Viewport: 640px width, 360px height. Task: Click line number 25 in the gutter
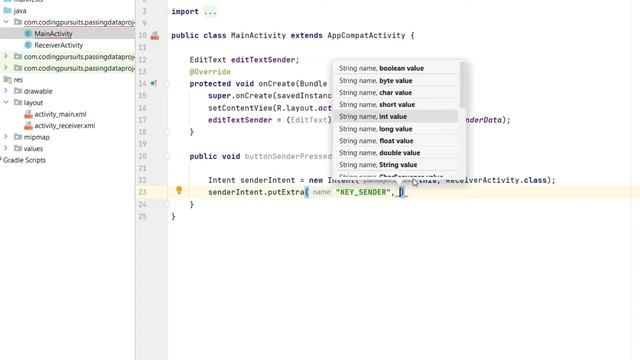click(x=142, y=216)
